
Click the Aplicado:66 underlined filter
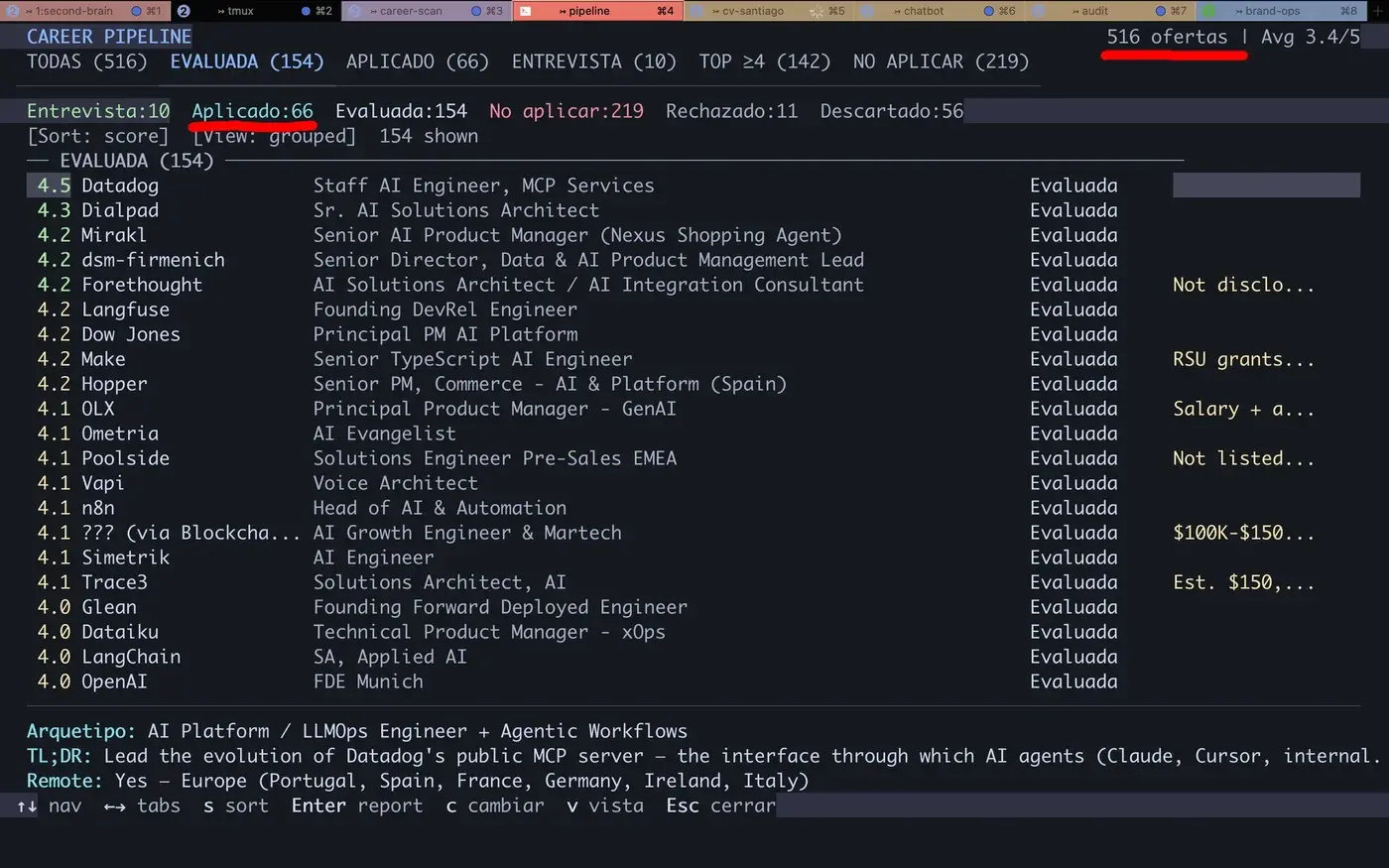click(252, 110)
